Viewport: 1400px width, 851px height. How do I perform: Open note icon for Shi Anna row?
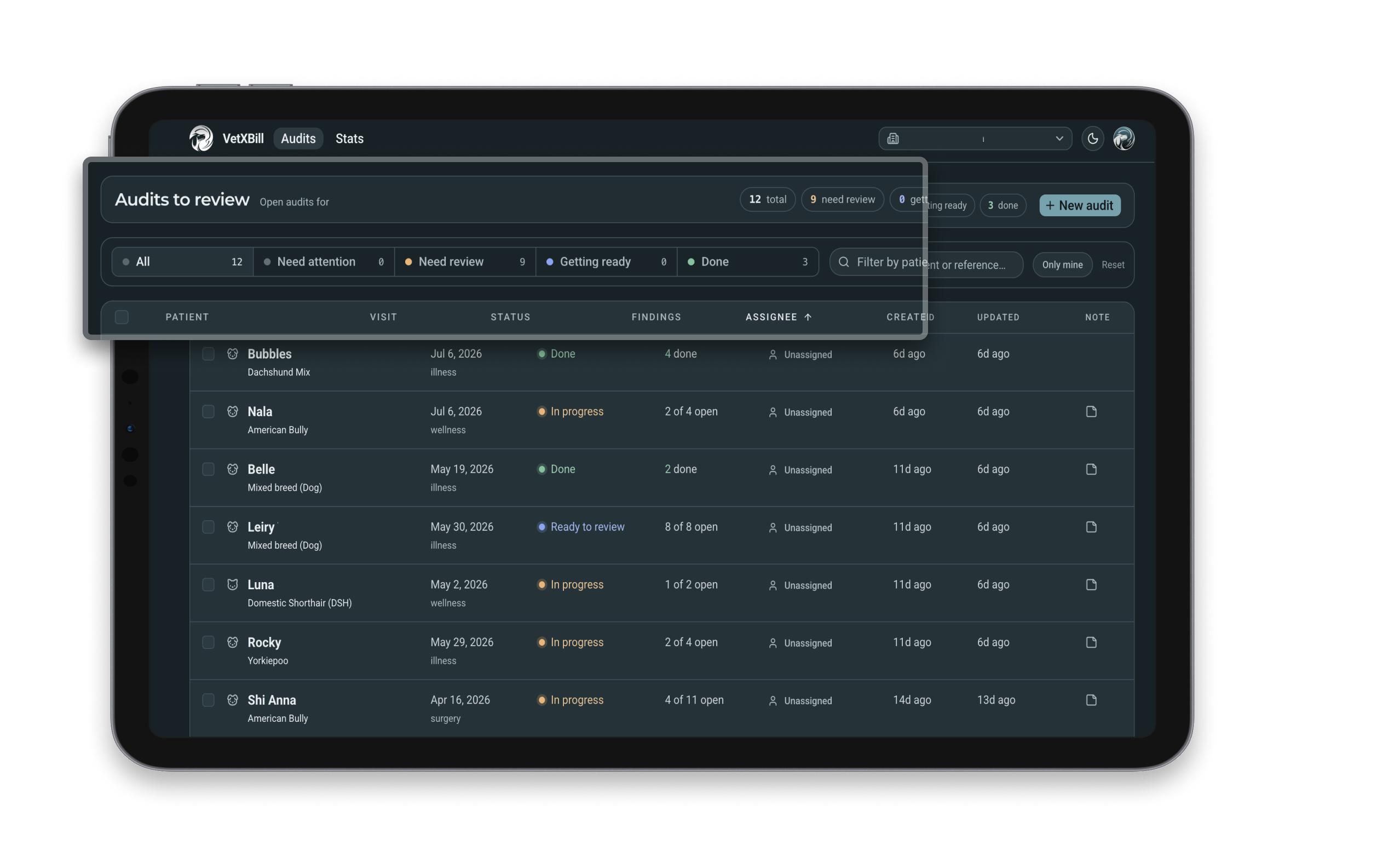point(1091,700)
